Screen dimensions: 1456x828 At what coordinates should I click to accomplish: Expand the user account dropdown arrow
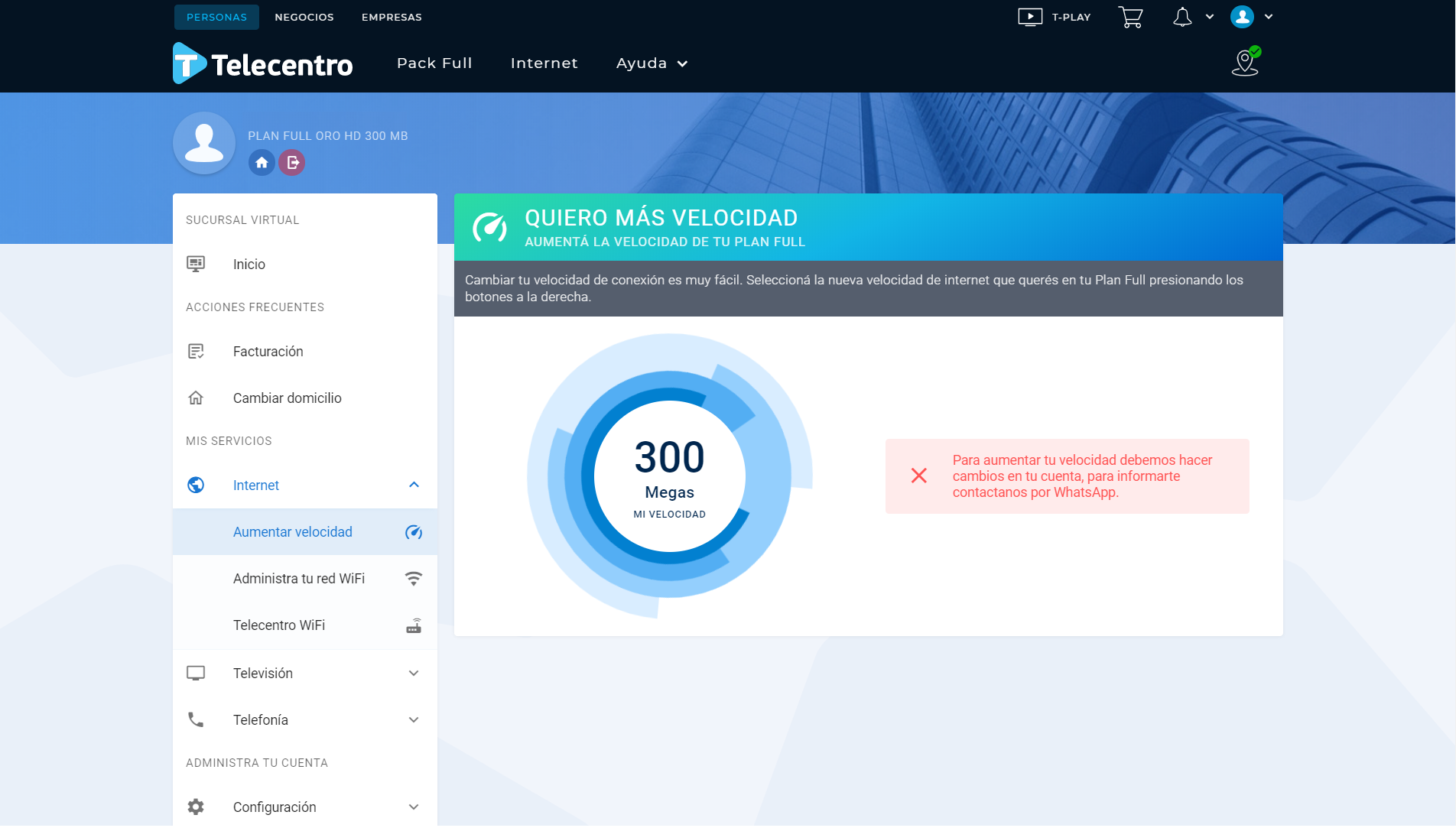coord(1269,17)
